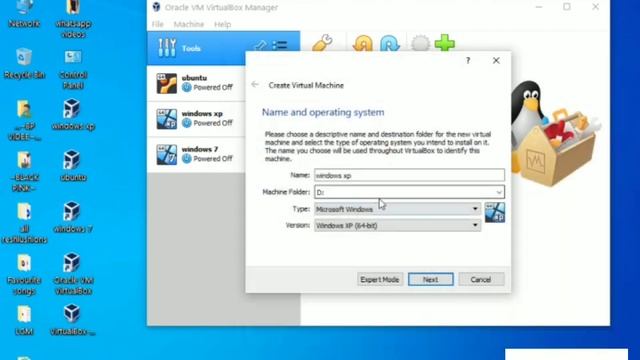Viewport: 640px width, 360px height.
Task: Select the windows xp virtual machine entry
Action: click(196, 118)
